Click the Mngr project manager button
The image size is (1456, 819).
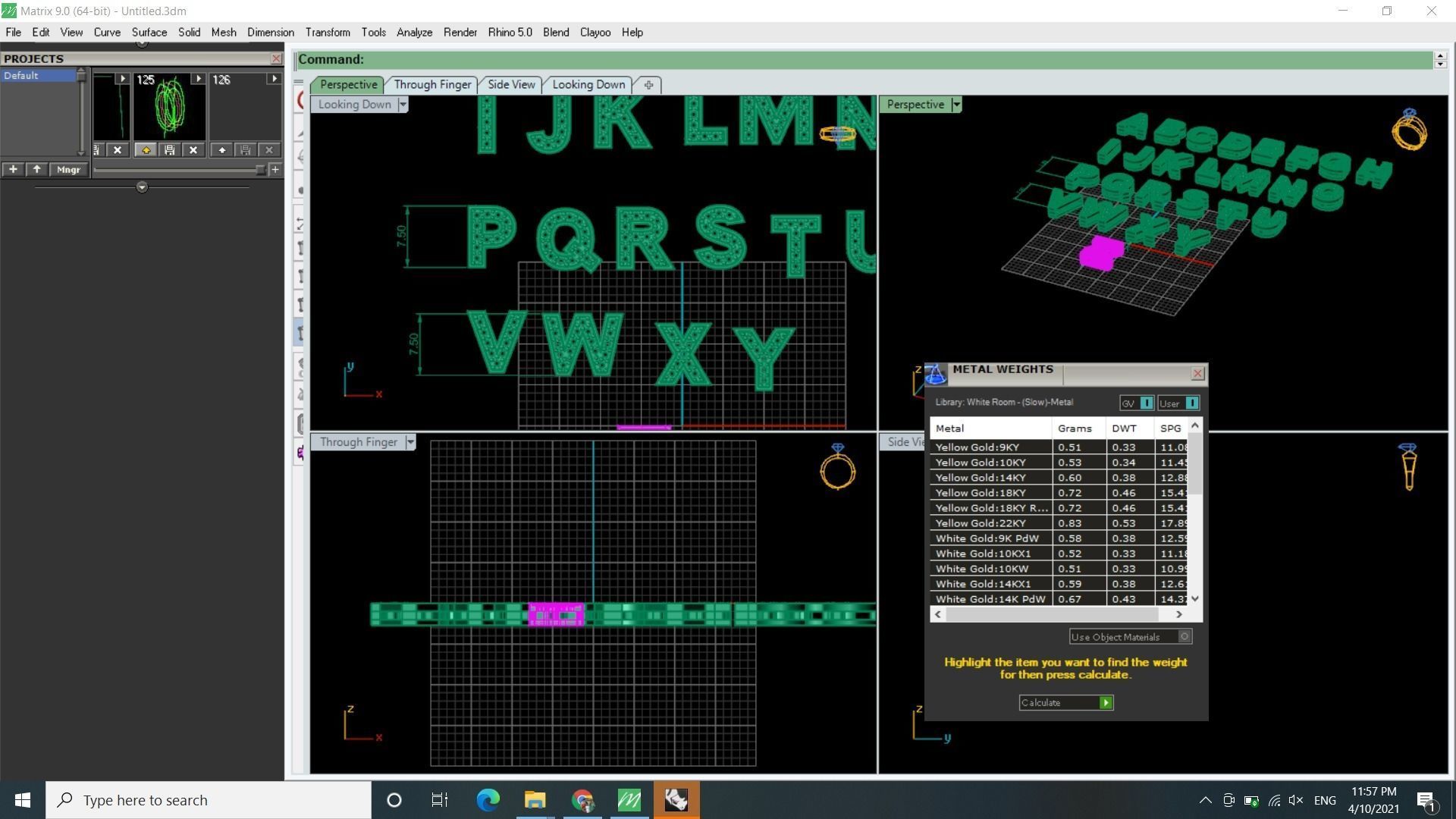point(68,170)
